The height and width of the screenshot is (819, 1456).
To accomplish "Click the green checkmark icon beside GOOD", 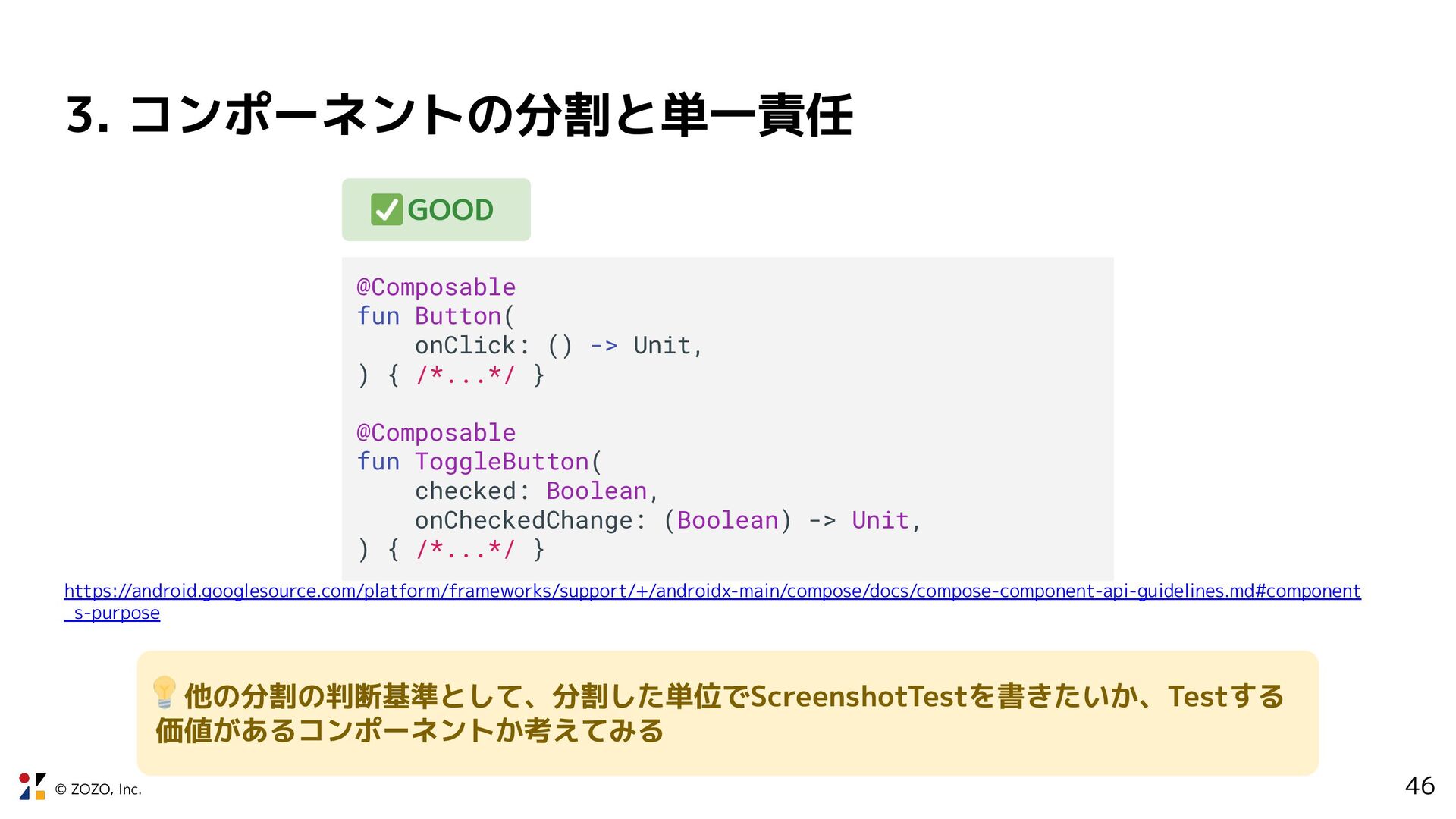I will 386,210.
